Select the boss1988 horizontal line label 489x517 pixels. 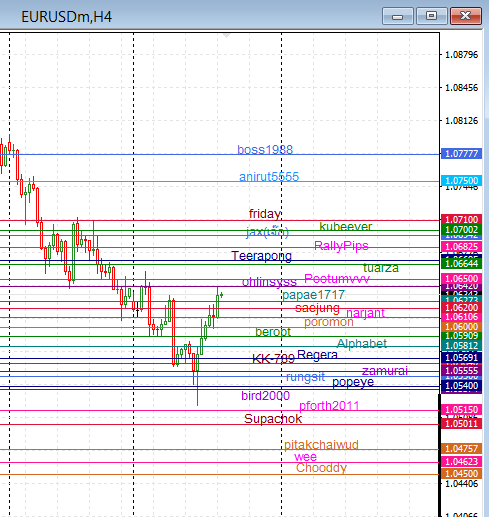point(265,149)
